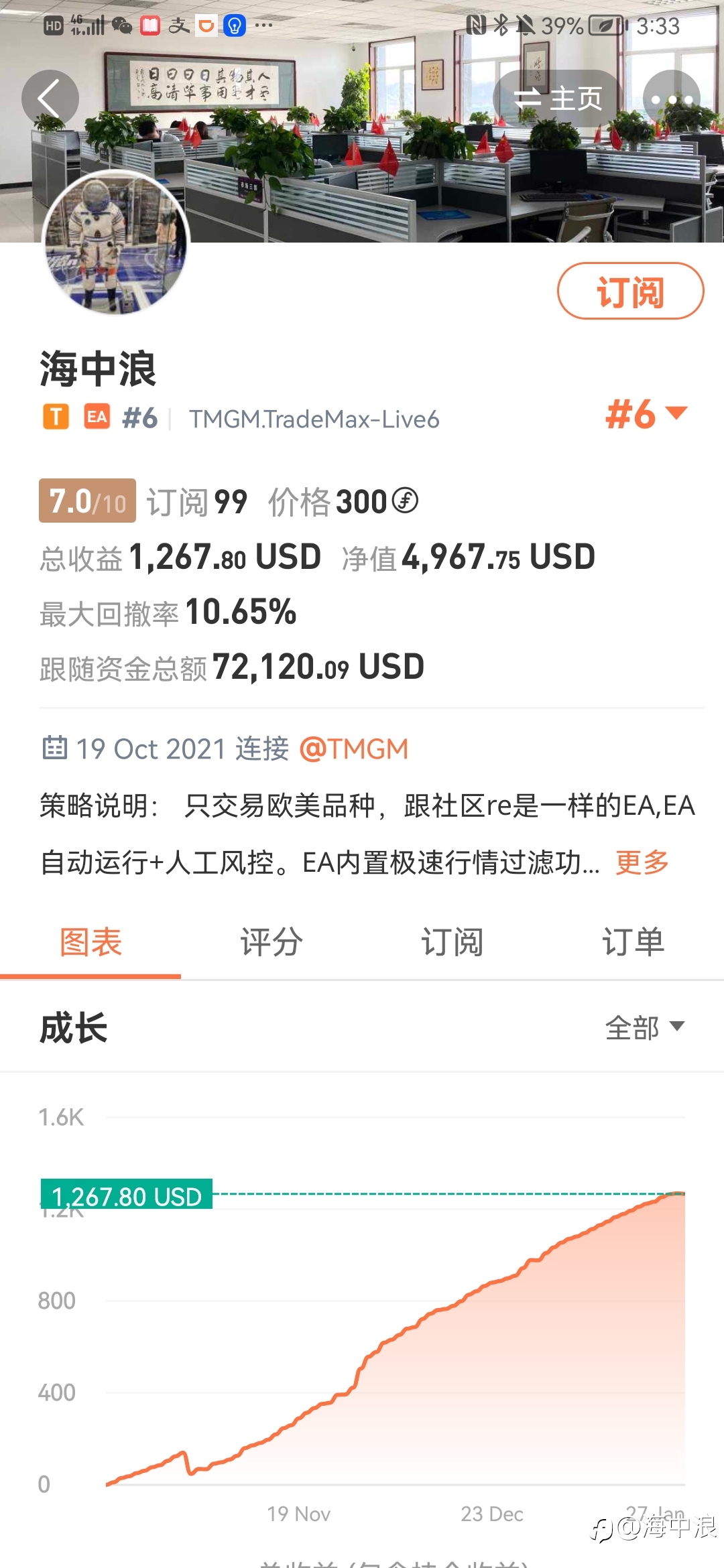This screenshot has width=724, height=1568.
Task: Switch to the 评分 tab
Action: click(x=271, y=942)
